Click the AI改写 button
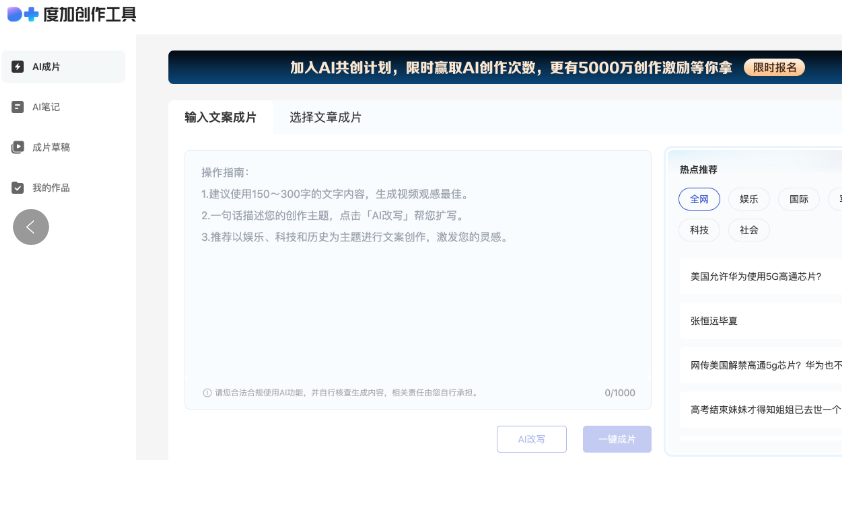Image resolution: width=842 pixels, height=526 pixels. point(532,439)
